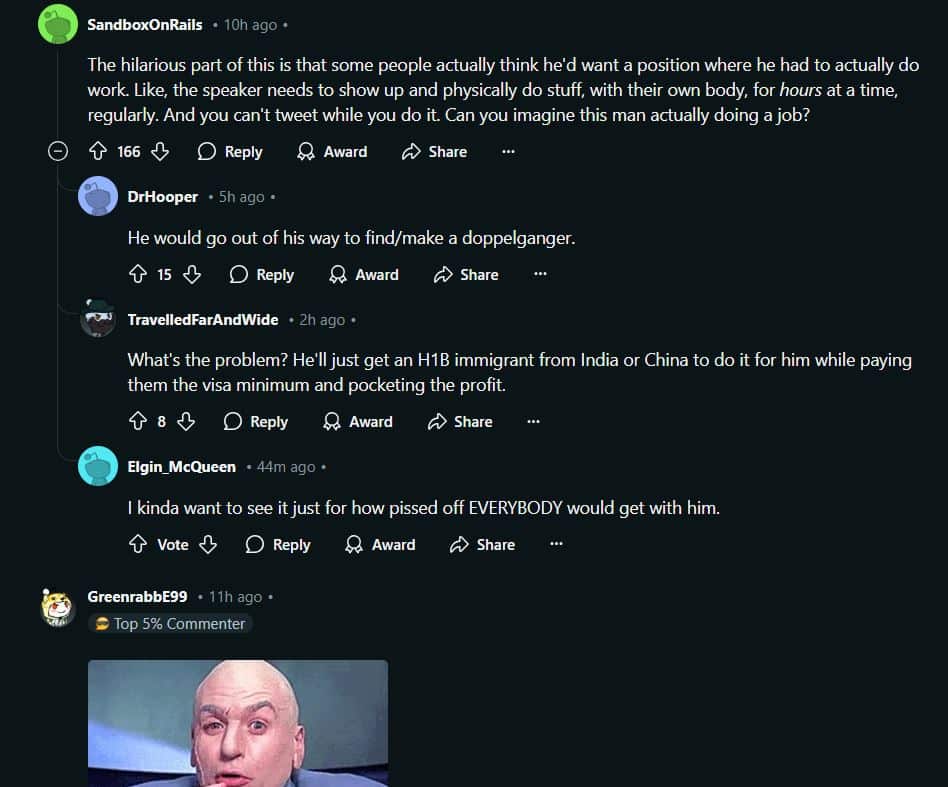
Task: Upvote SandboxOnRails' comment
Action: (x=98, y=151)
